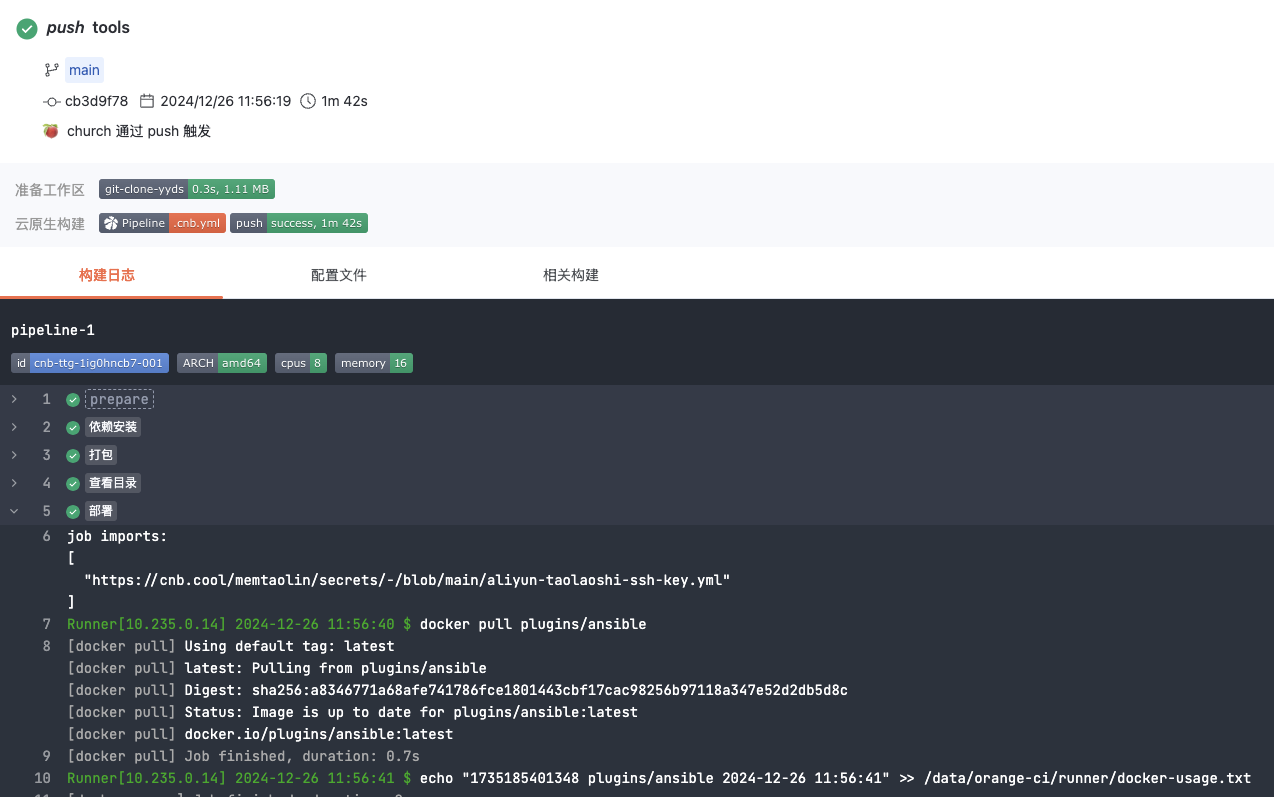Click the clock icon beside 1m 42s
The image size is (1274, 797).
(x=308, y=101)
